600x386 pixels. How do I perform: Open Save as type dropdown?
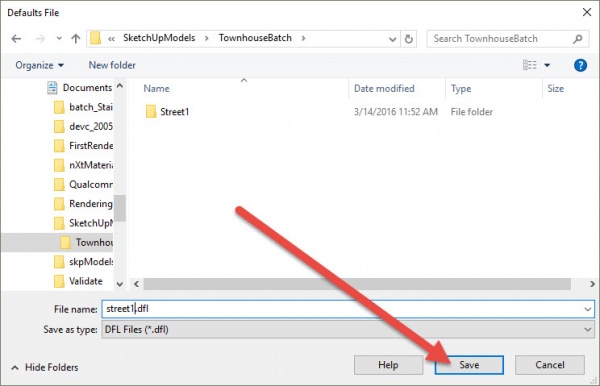tap(348, 329)
